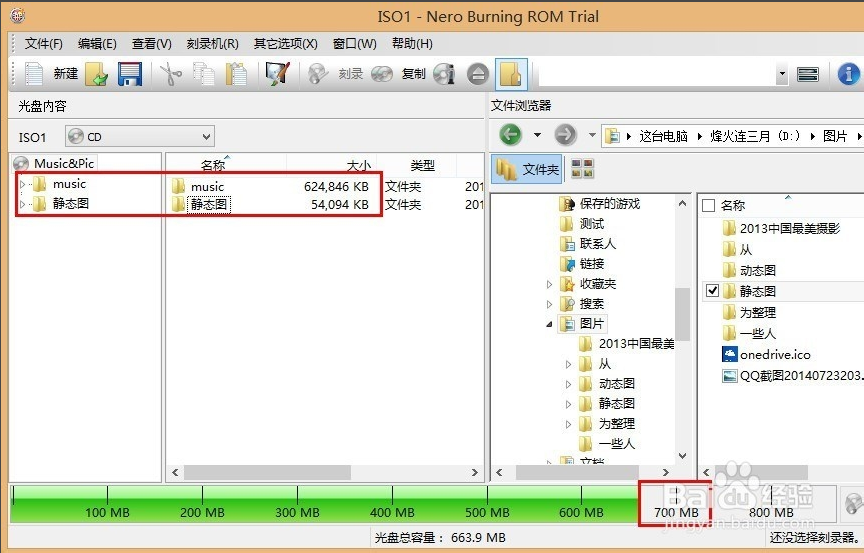Open a compilation with the folder-arrow icon
The height and width of the screenshot is (553, 864).
point(96,74)
